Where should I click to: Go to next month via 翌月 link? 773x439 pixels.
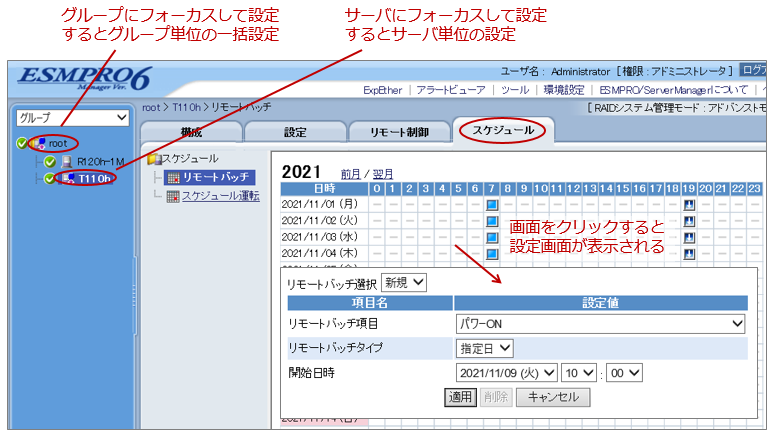383,174
